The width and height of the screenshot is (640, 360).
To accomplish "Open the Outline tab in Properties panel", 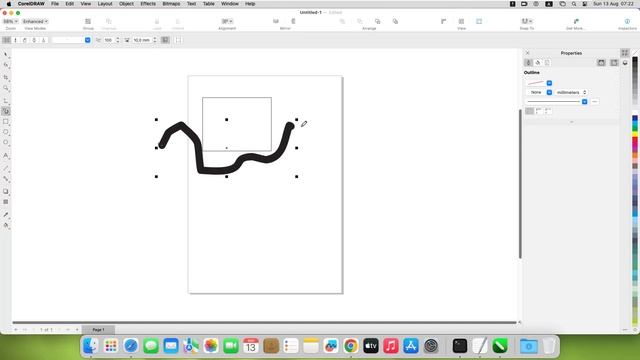I will pyautogui.click(x=528, y=62).
